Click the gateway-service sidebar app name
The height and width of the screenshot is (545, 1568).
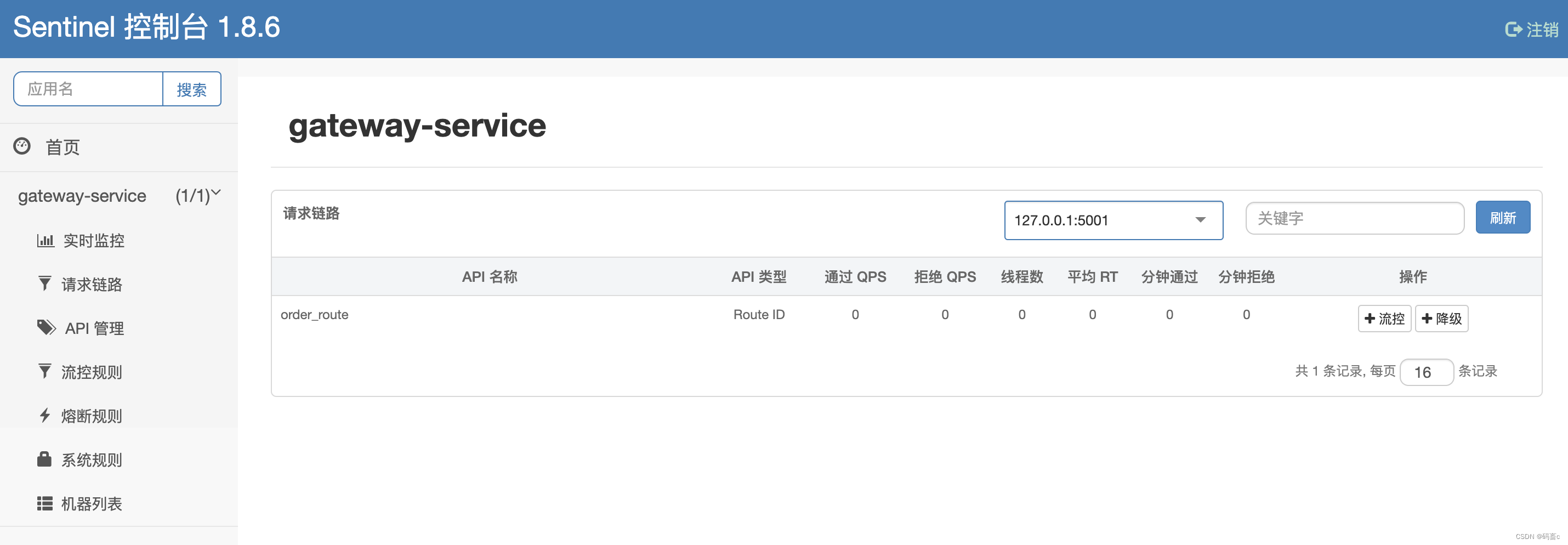(82, 196)
